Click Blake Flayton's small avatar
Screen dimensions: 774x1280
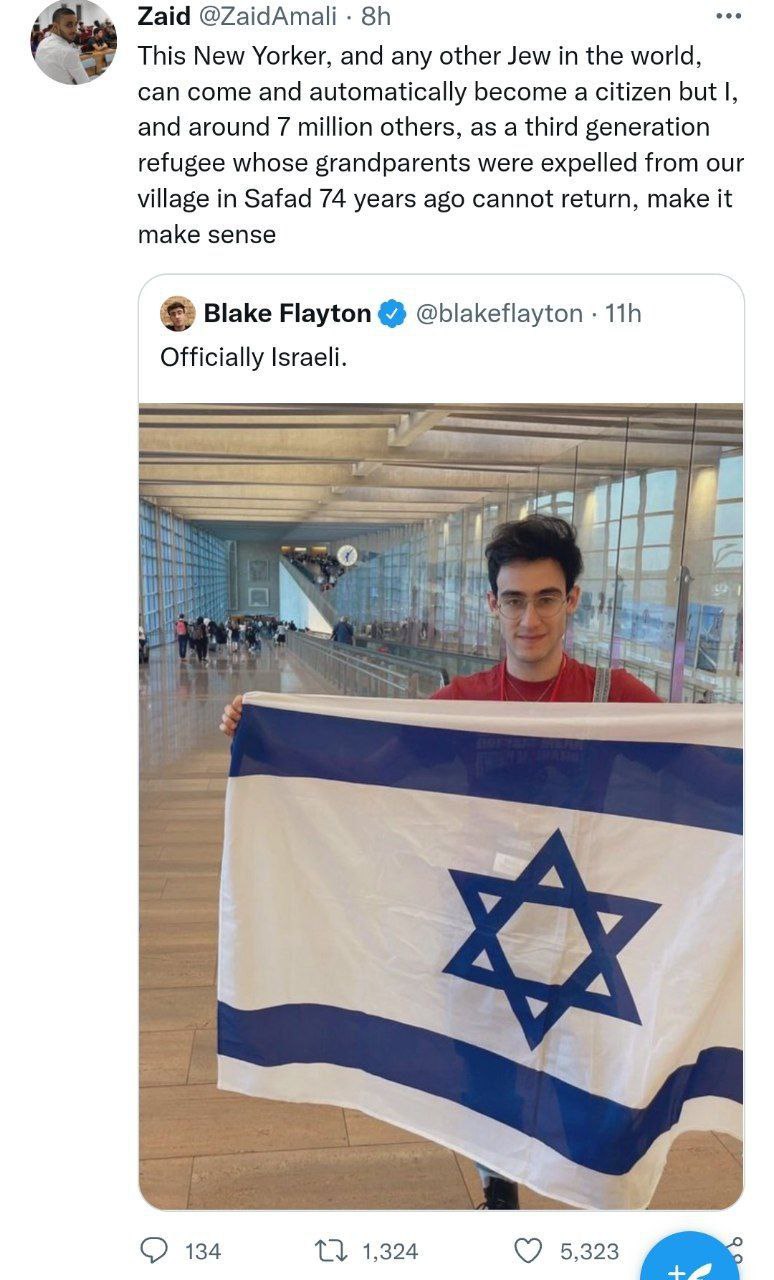177,313
